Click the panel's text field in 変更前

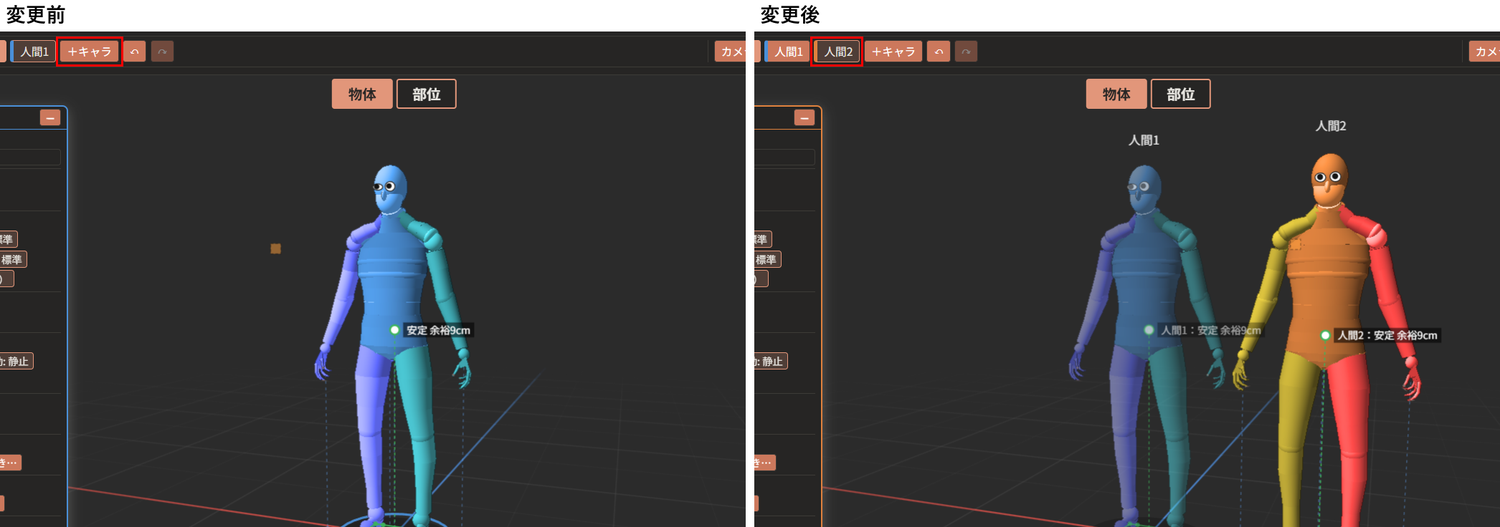point(30,157)
